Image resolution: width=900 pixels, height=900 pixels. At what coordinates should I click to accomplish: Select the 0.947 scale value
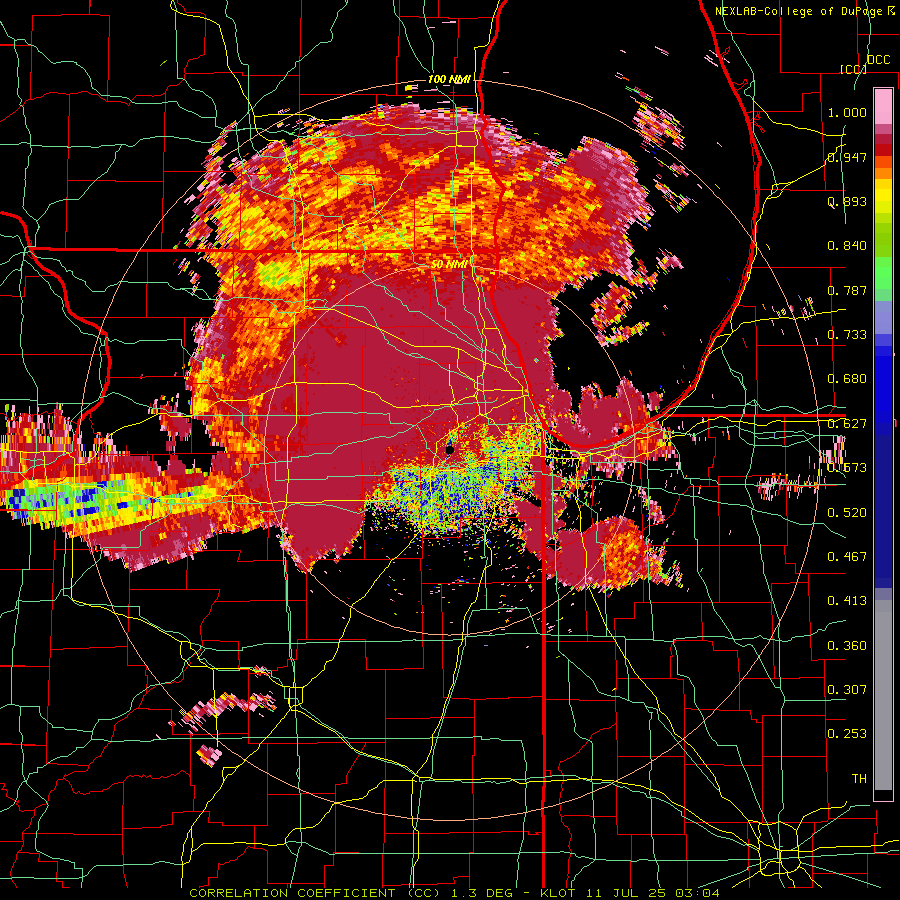click(x=847, y=157)
